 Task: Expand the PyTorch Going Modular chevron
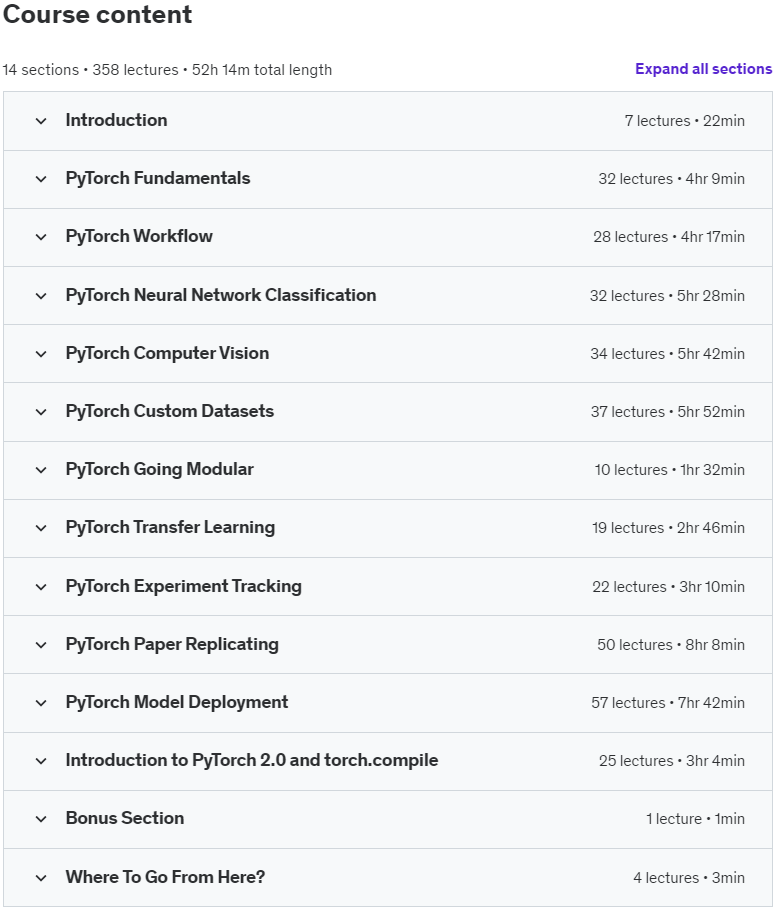(x=41, y=470)
